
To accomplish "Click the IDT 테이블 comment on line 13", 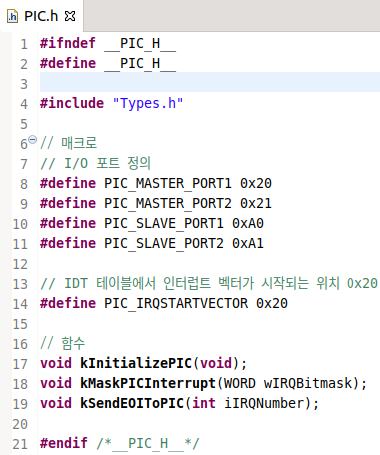I will tap(209, 283).
